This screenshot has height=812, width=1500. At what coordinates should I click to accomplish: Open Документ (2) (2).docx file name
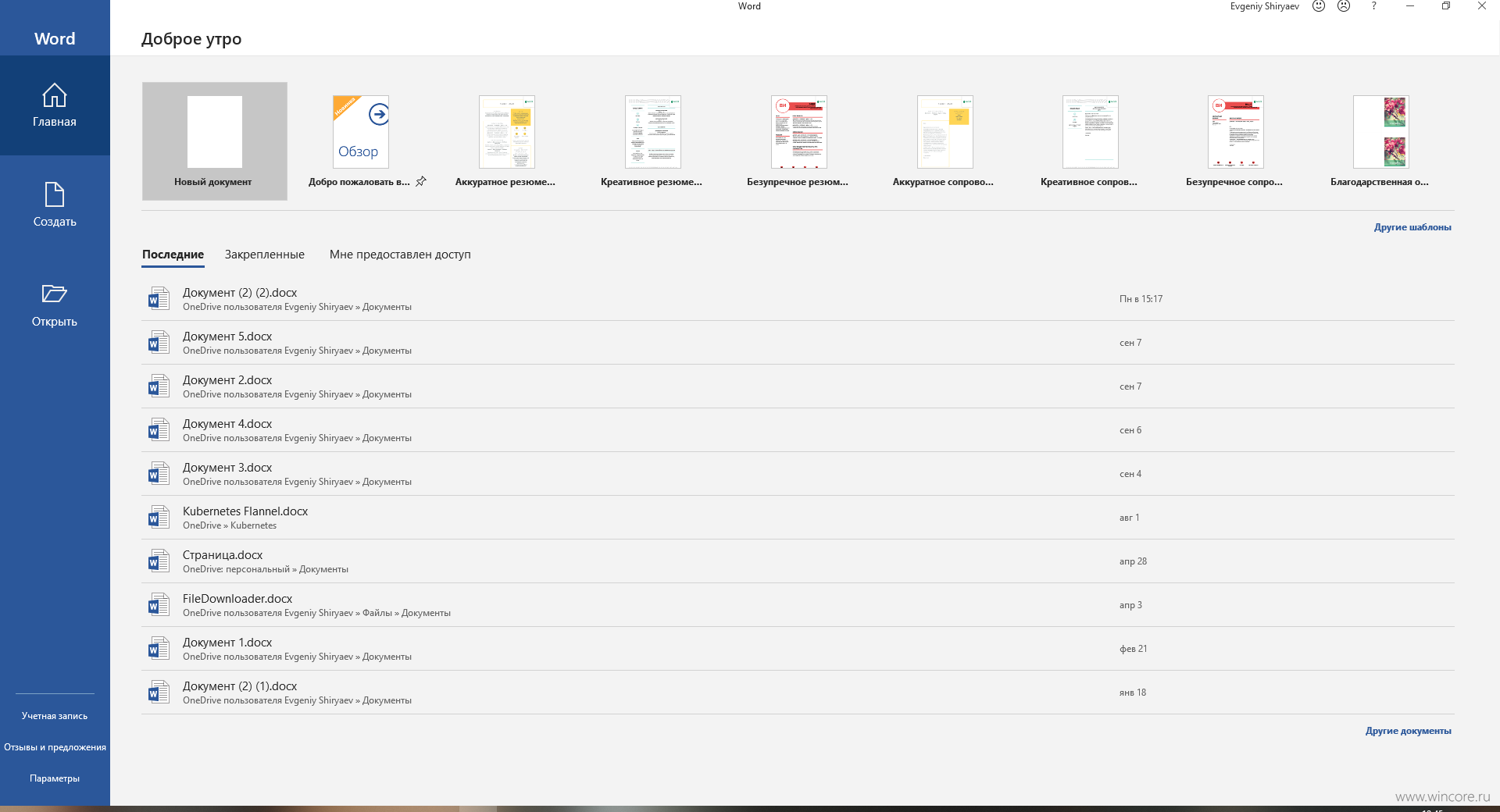[240, 293]
